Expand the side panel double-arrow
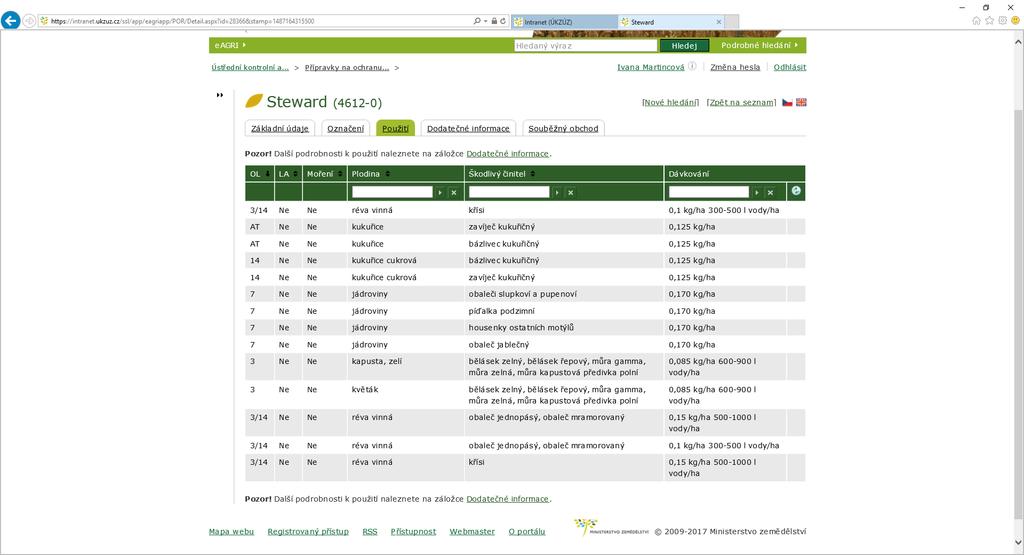1024x555 pixels. point(220,95)
